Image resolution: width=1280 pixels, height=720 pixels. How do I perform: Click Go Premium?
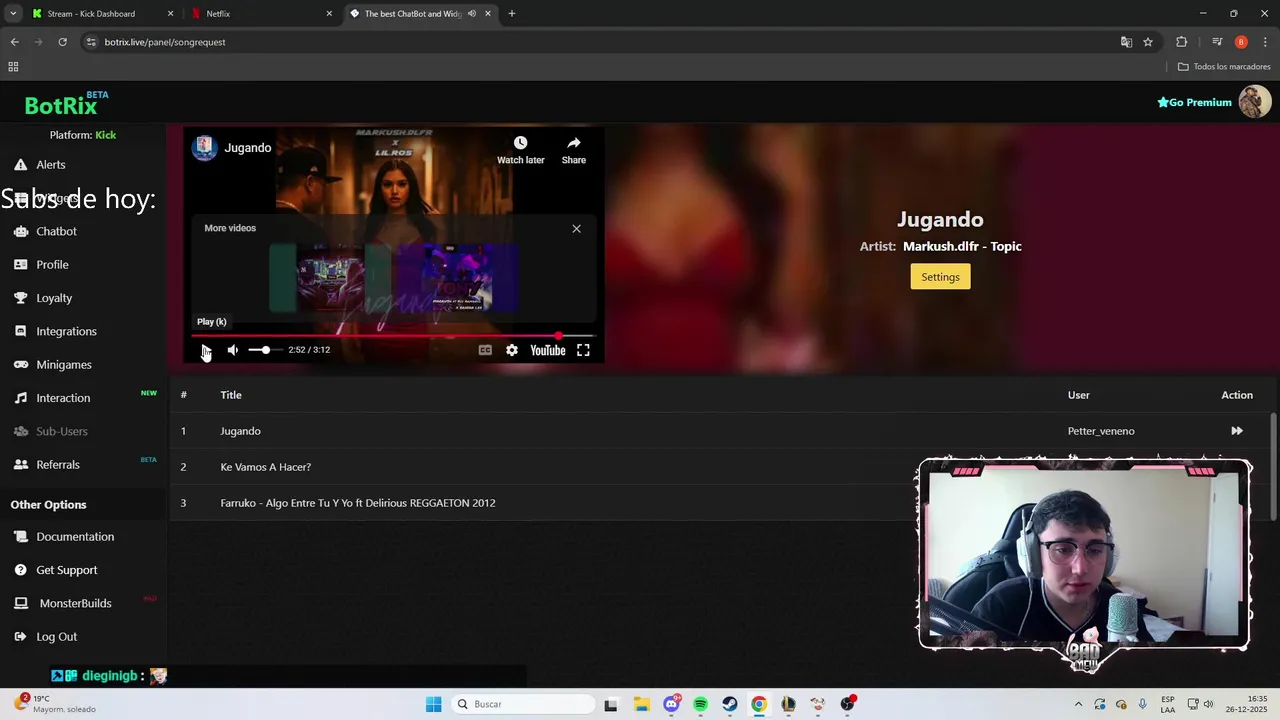1194,102
